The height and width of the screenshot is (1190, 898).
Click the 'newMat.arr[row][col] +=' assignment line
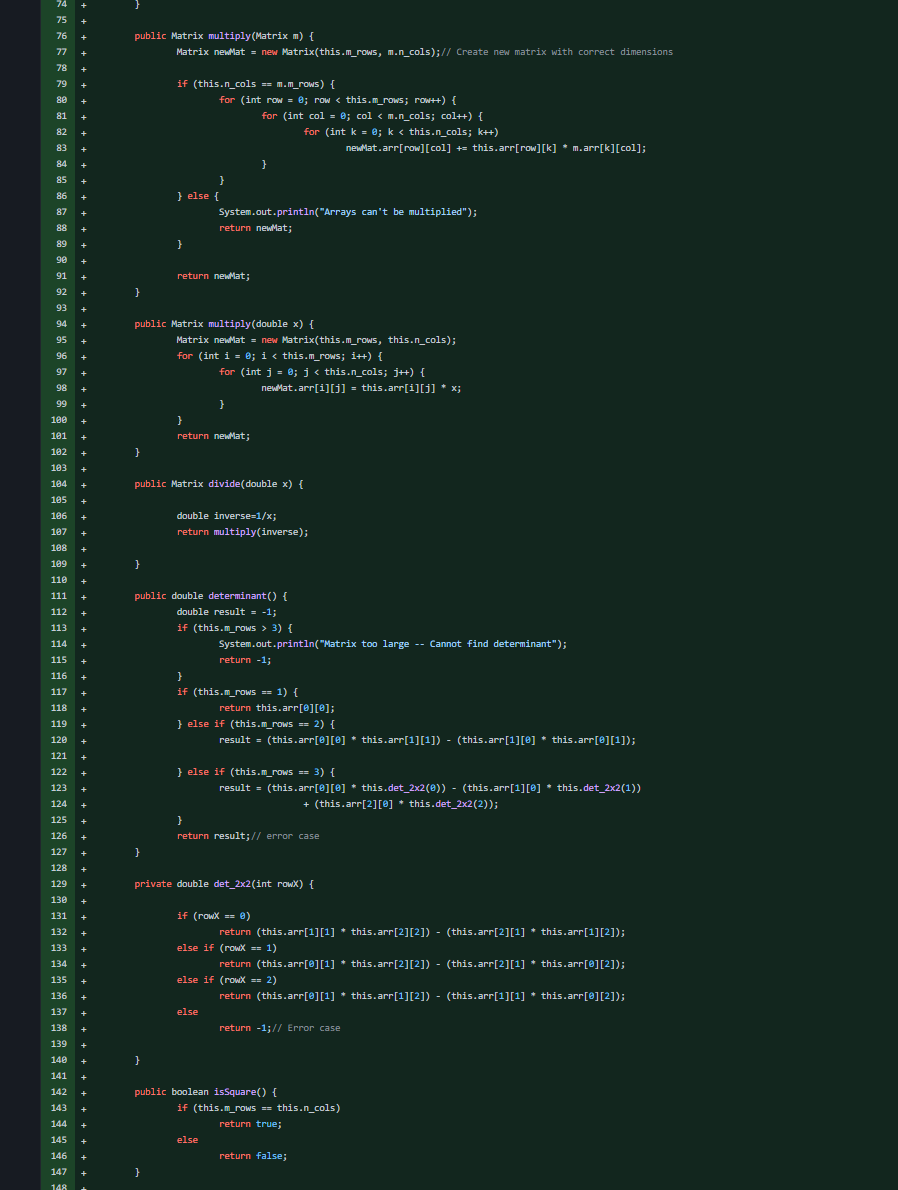496,148
